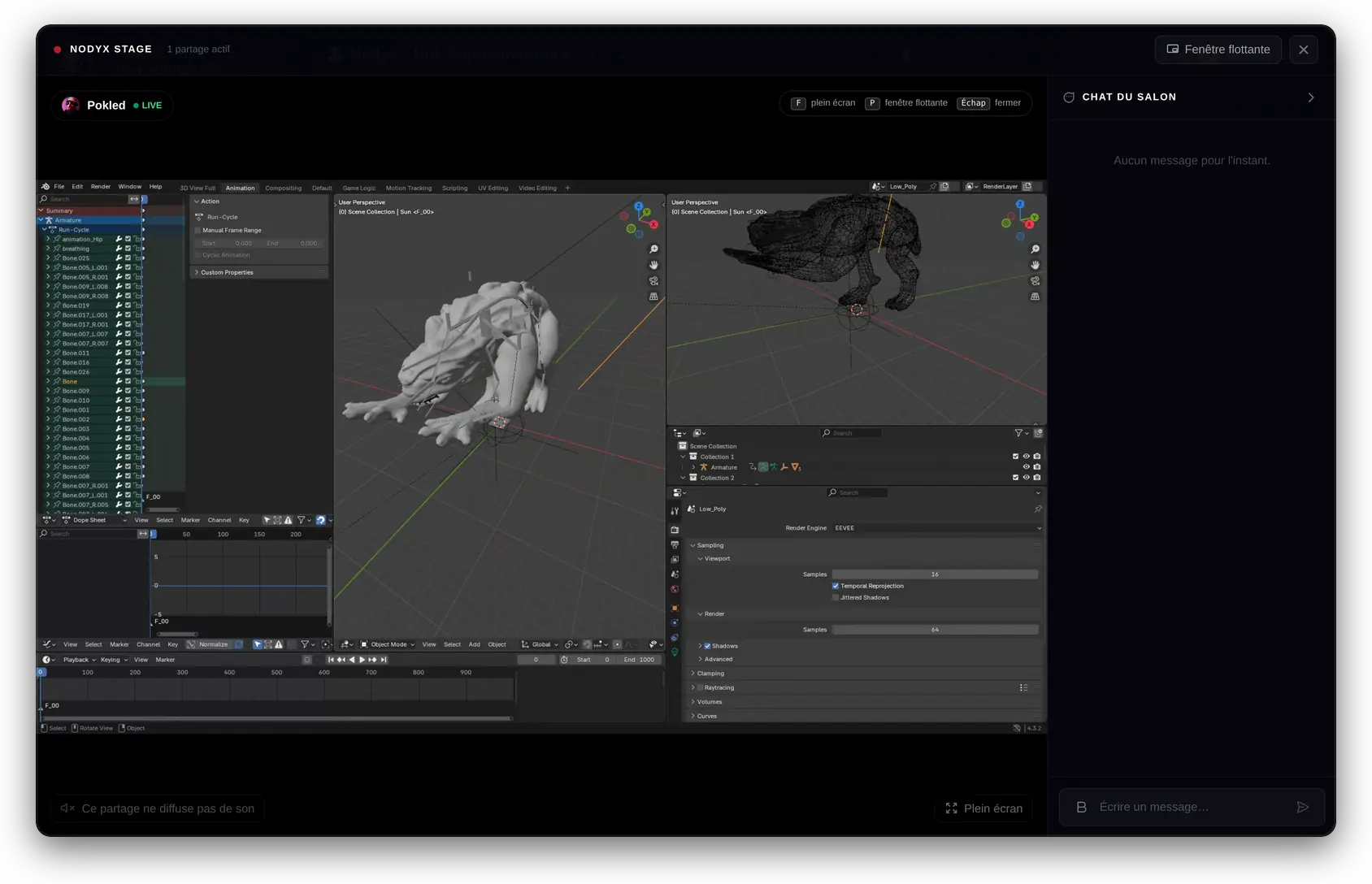Open the outliner filter funnel icon
The width and height of the screenshot is (1372, 884).
(1019, 433)
